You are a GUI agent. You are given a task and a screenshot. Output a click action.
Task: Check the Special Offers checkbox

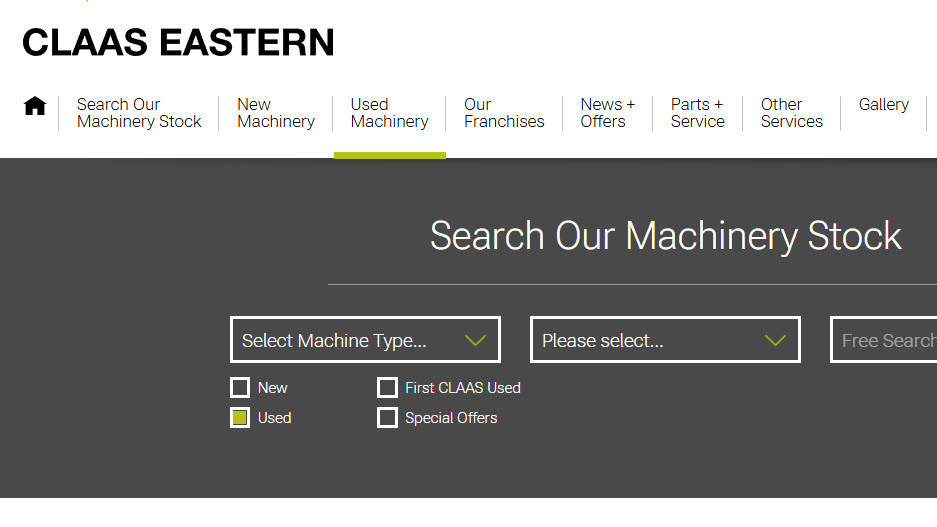(x=387, y=418)
